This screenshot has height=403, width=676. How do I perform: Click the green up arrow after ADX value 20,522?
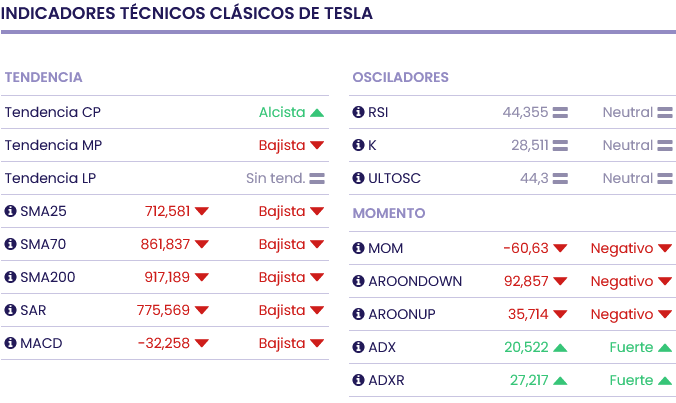pyautogui.click(x=560, y=348)
